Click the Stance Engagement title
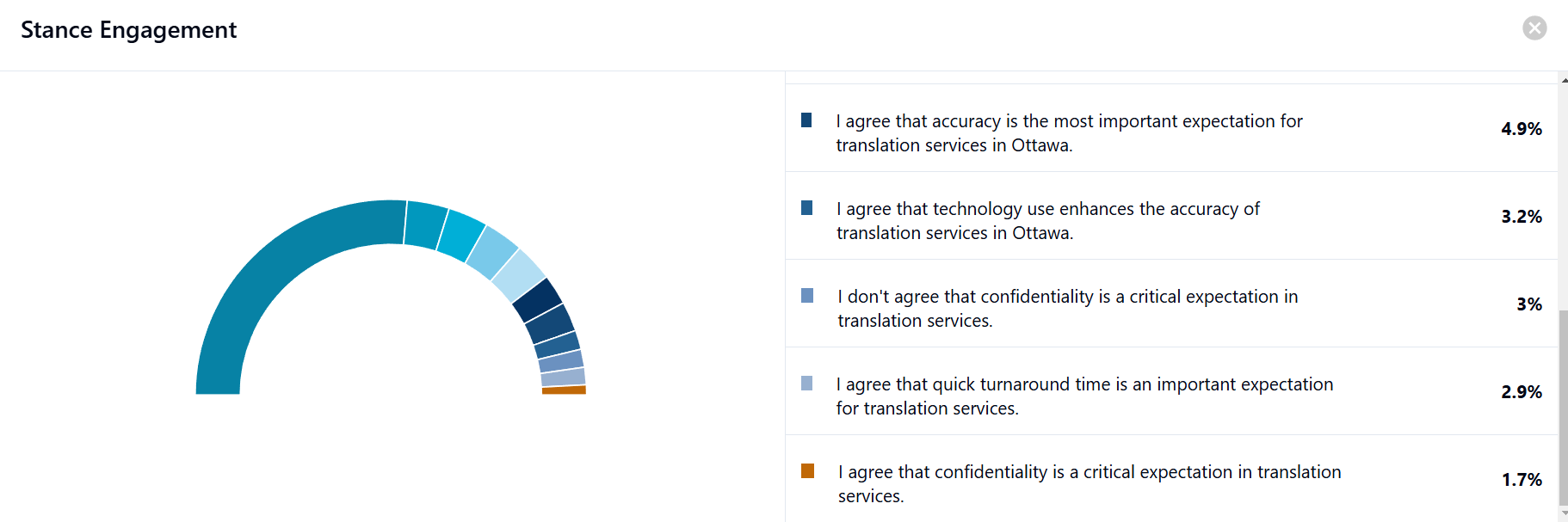Image resolution: width=1568 pixels, height=522 pixels. [129, 30]
